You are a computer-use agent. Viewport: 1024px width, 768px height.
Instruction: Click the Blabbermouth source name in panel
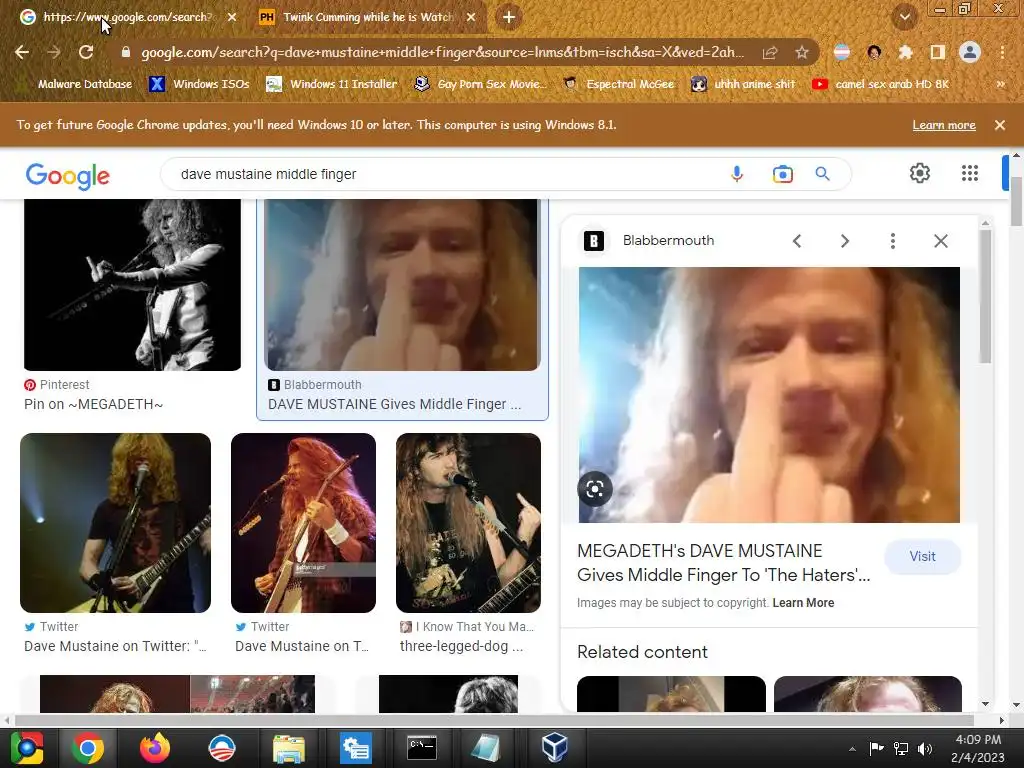point(668,240)
